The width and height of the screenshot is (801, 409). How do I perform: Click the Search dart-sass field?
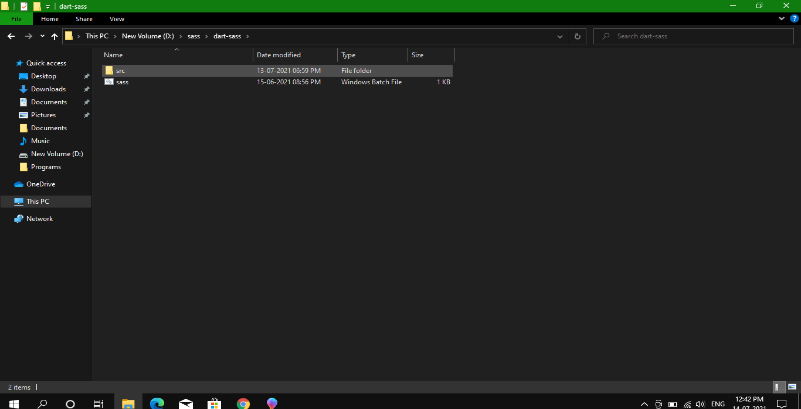(x=693, y=36)
